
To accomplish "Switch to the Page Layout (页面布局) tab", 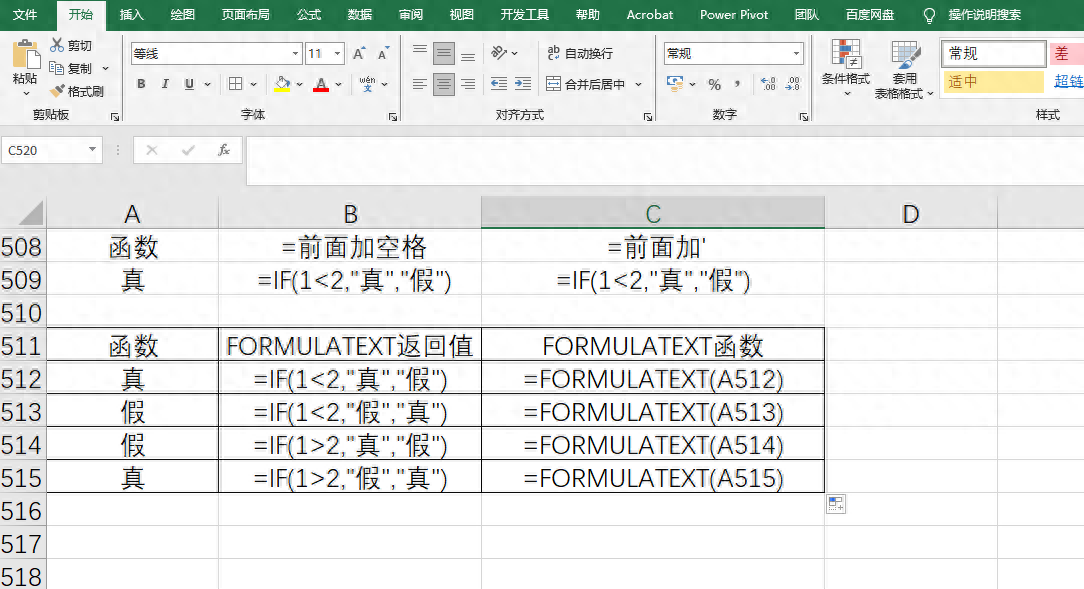I will tap(245, 15).
